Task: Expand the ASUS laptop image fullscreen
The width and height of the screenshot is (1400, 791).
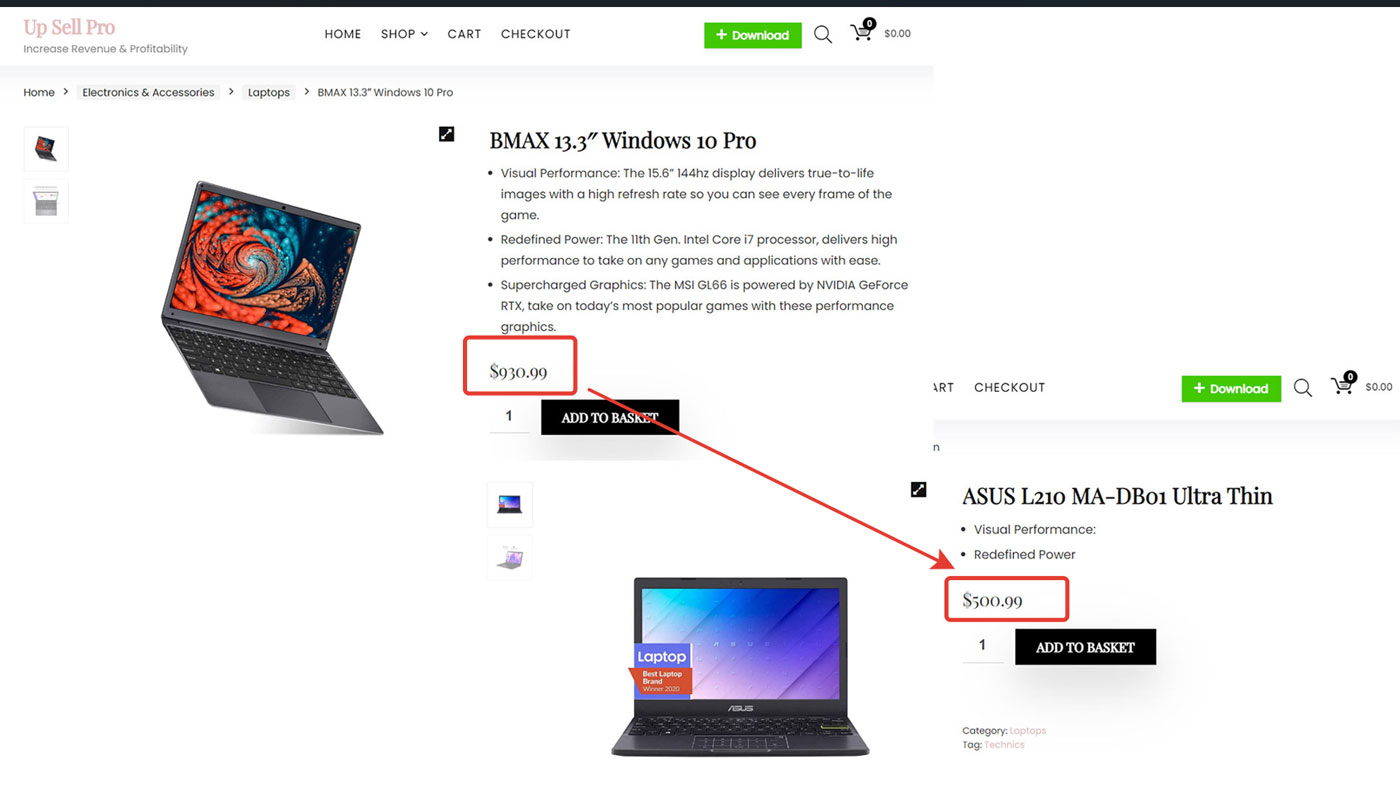Action: tap(918, 489)
